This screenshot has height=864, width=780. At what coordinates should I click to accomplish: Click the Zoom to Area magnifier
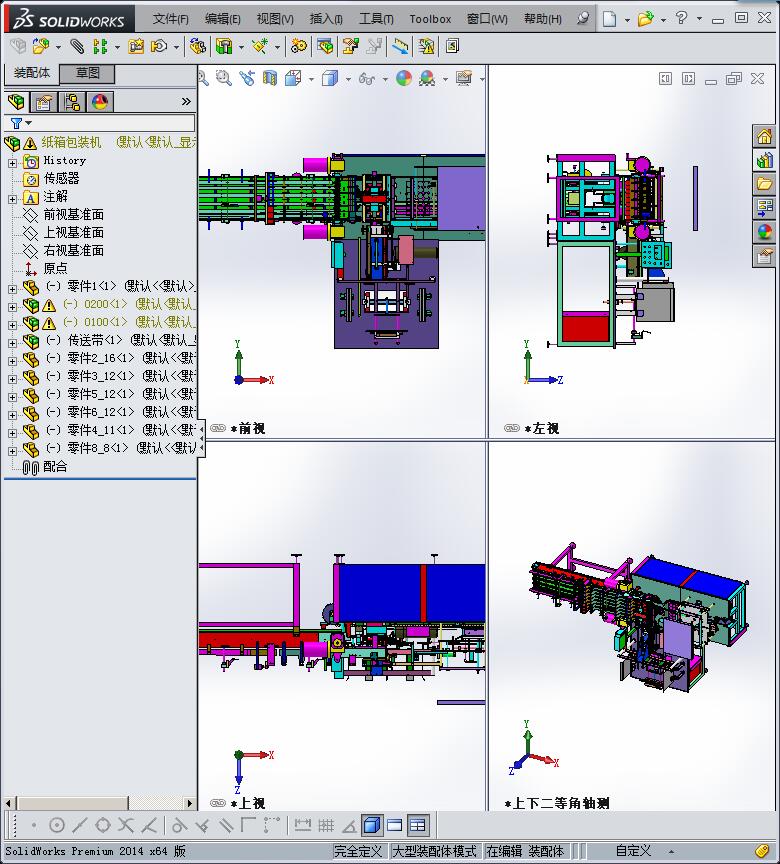pyautogui.click(x=224, y=78)
